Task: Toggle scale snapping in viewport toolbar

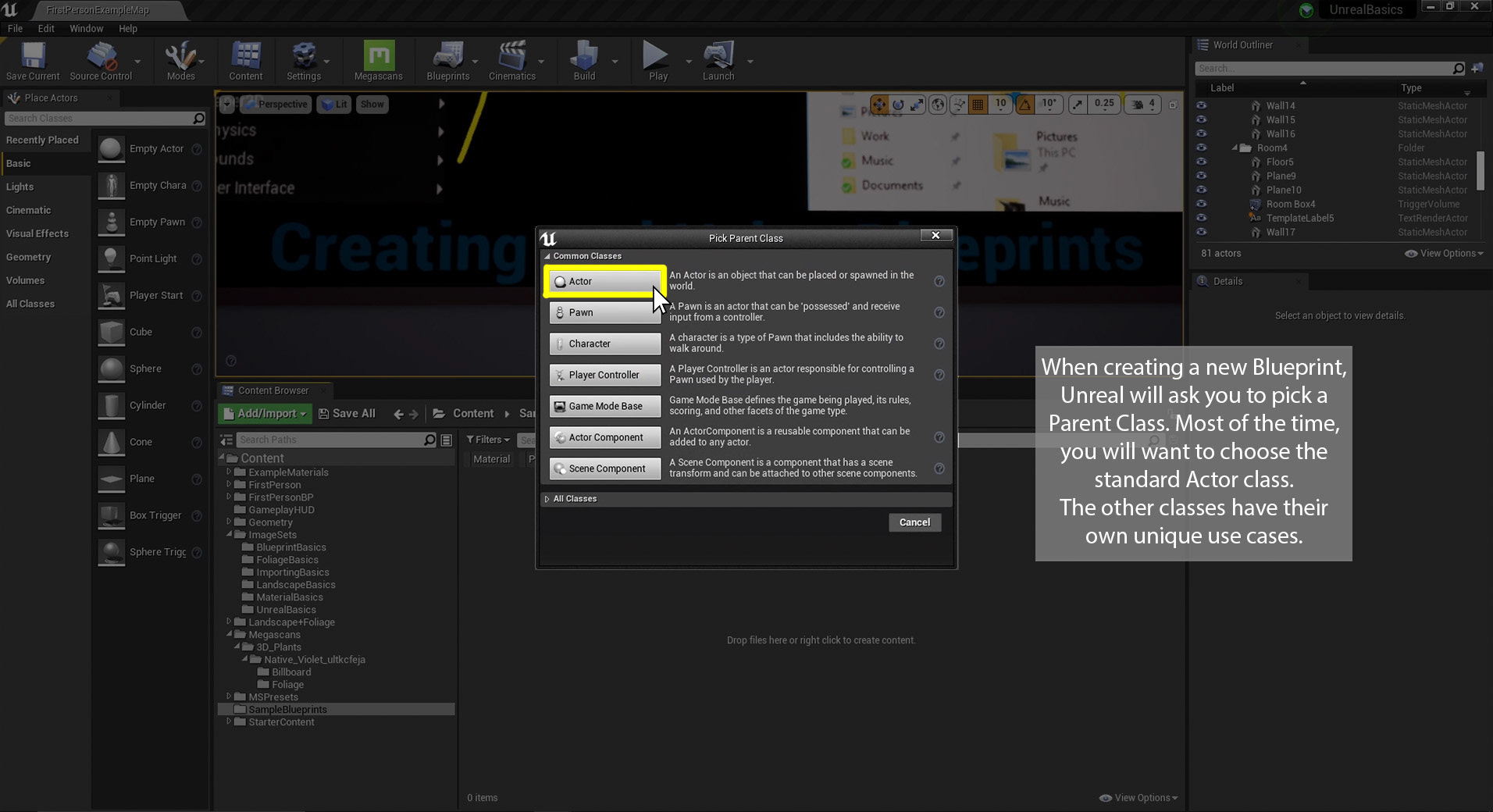Action: pos(1078,104)
